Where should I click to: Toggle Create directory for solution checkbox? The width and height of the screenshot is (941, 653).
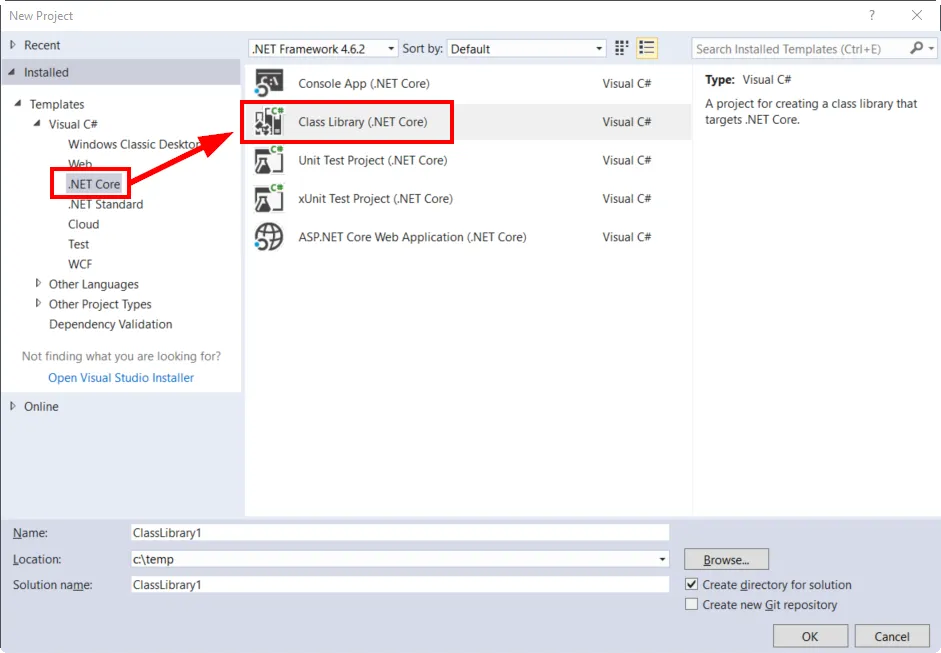click(692, 584)
